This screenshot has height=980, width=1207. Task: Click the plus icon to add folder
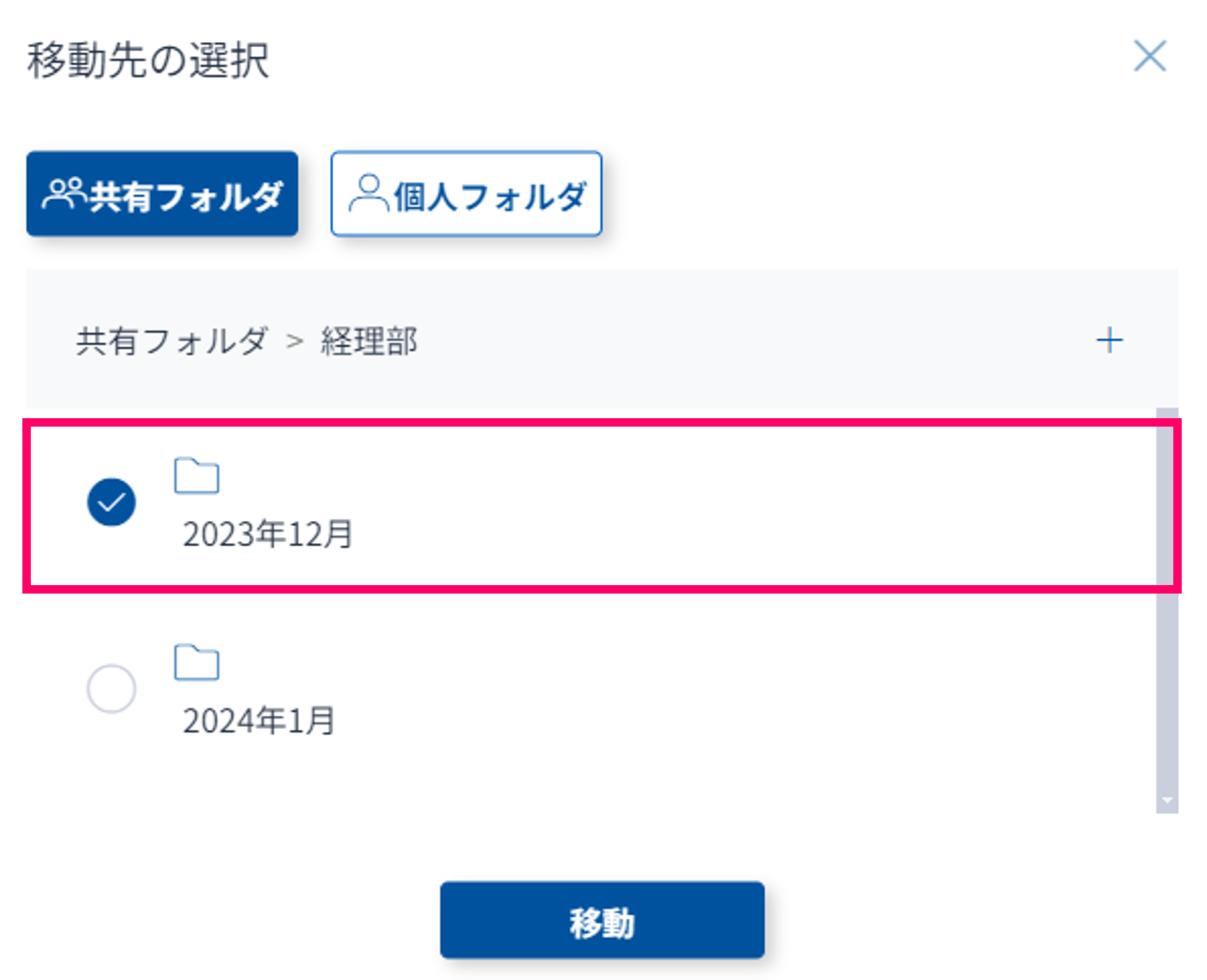tap(1109, 340)
